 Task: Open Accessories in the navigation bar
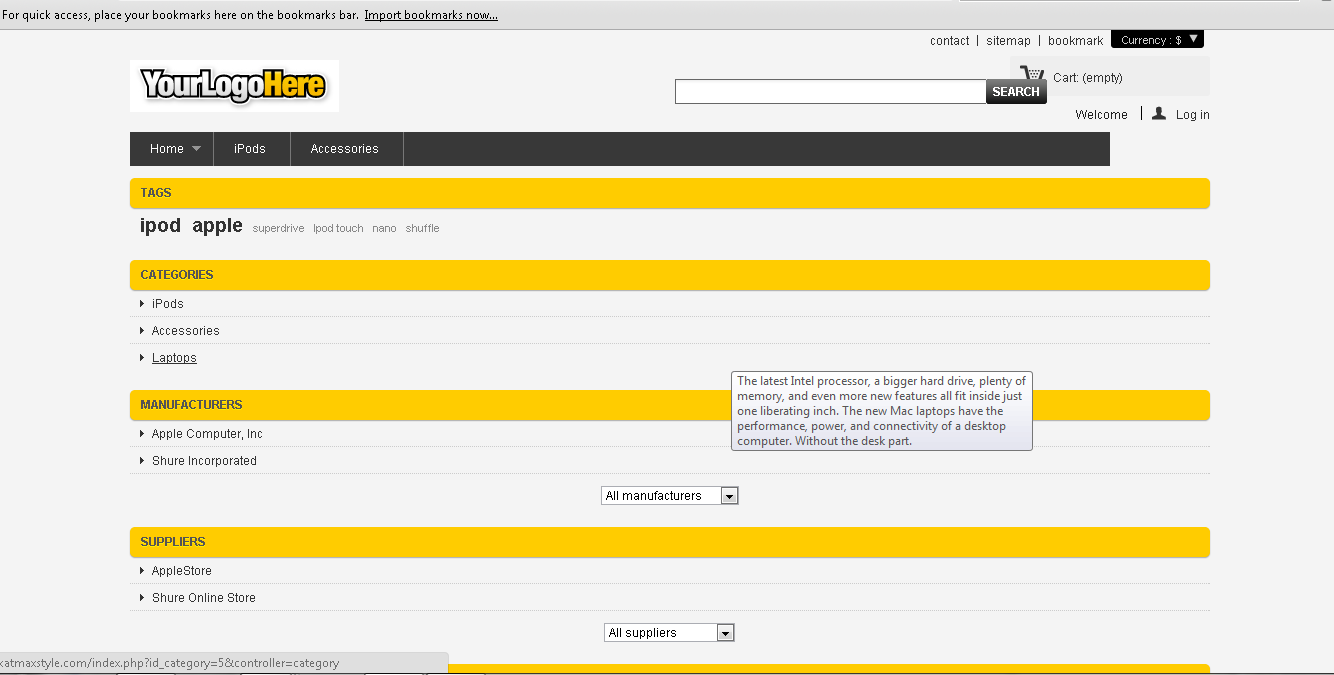345,149
